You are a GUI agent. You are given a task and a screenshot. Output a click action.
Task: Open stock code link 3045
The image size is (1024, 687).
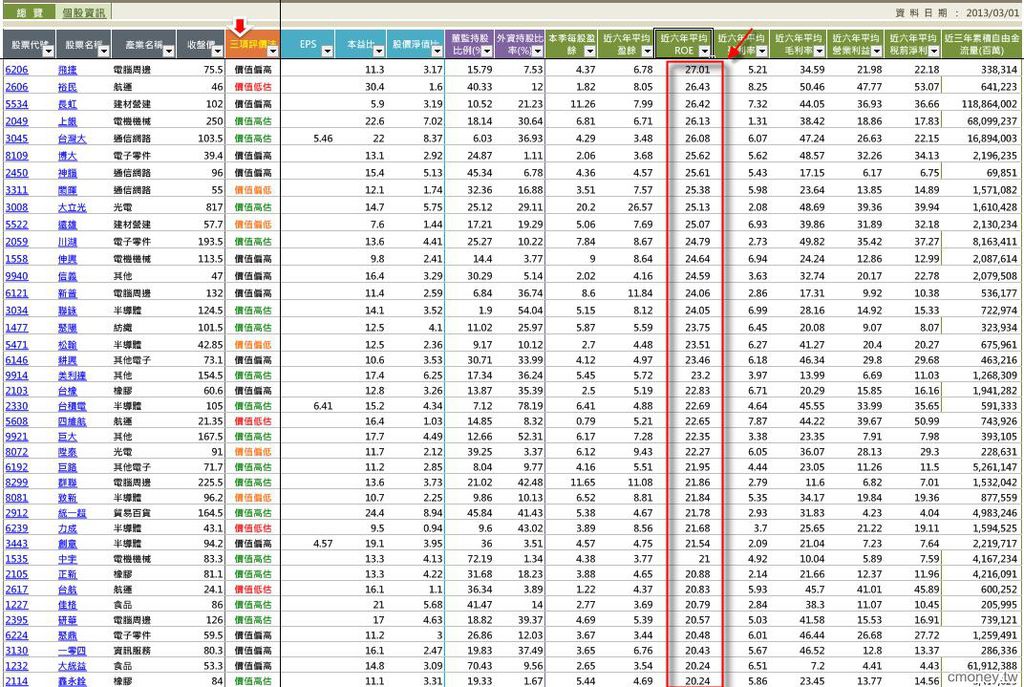click(x=17, y=138)
